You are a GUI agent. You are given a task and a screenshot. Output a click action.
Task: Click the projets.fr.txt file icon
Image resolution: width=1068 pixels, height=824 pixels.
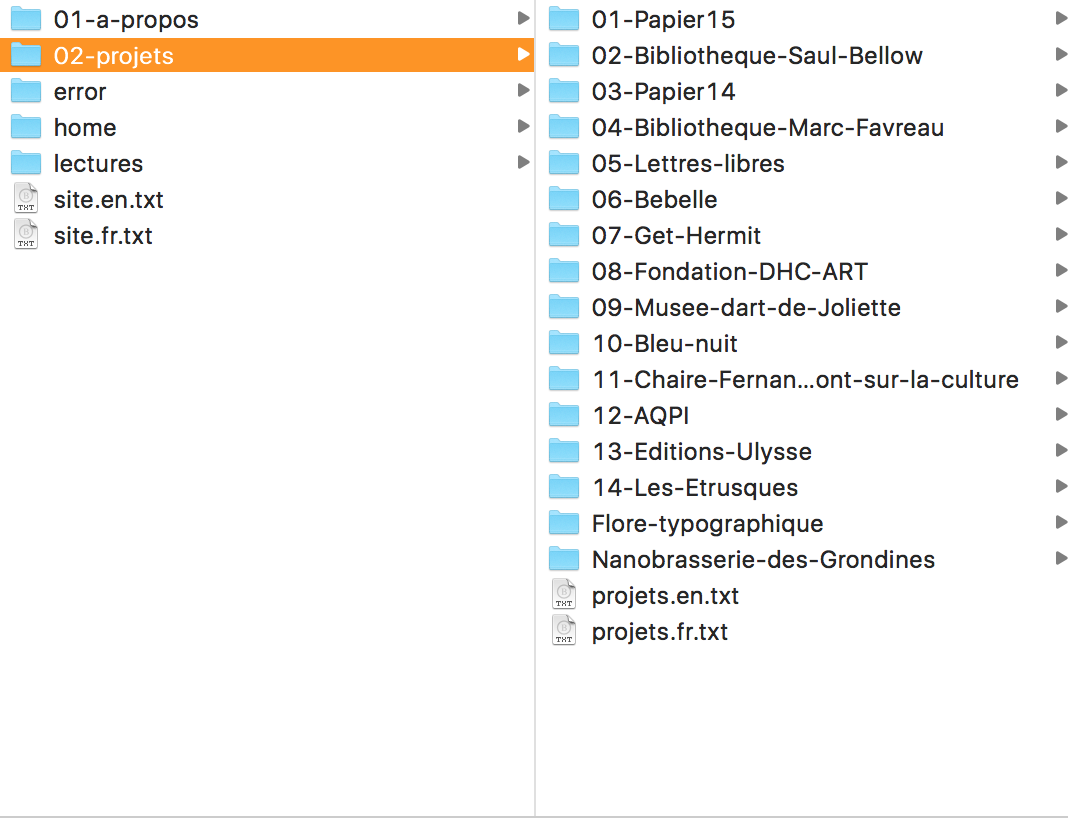pos(564,631)
